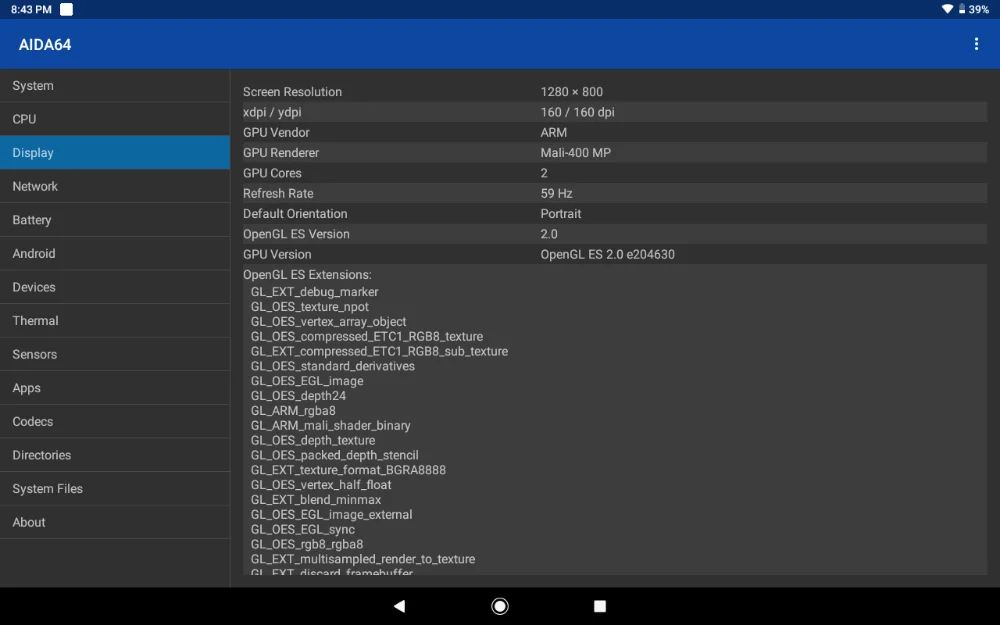Open the Network section

pos(115,186)
